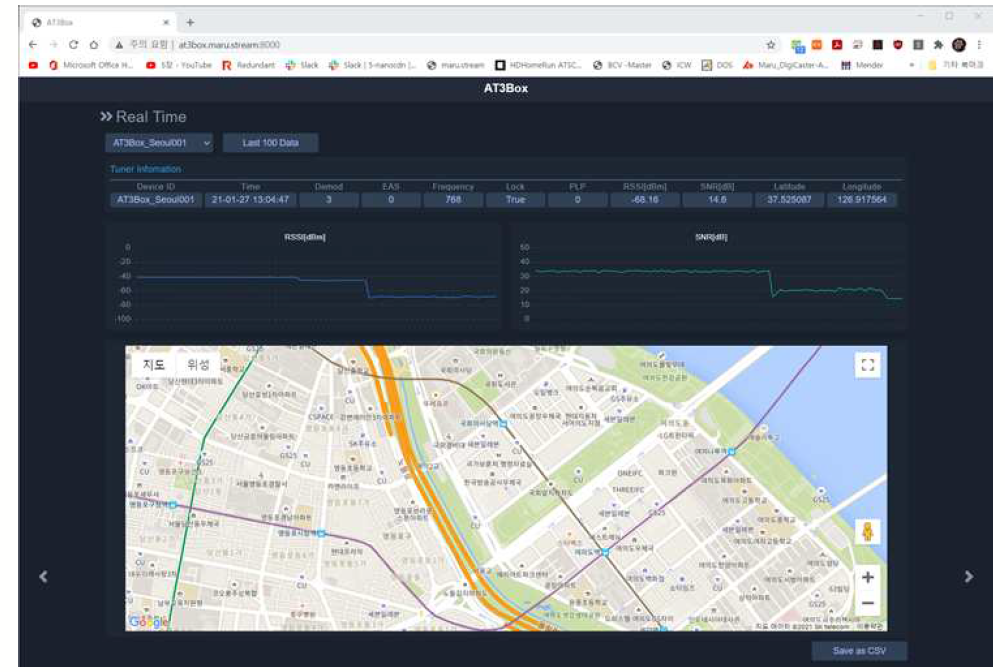1005x672 pixels.
Task: Open the maru.stream bookmark
Action: click(x=456, y=65)
